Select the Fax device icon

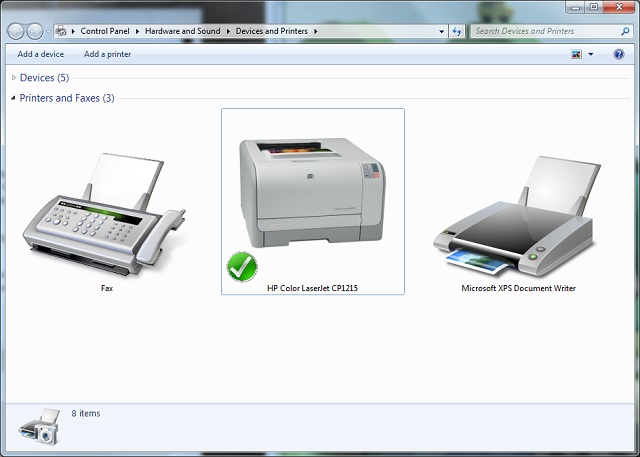(x=104, y=215)
